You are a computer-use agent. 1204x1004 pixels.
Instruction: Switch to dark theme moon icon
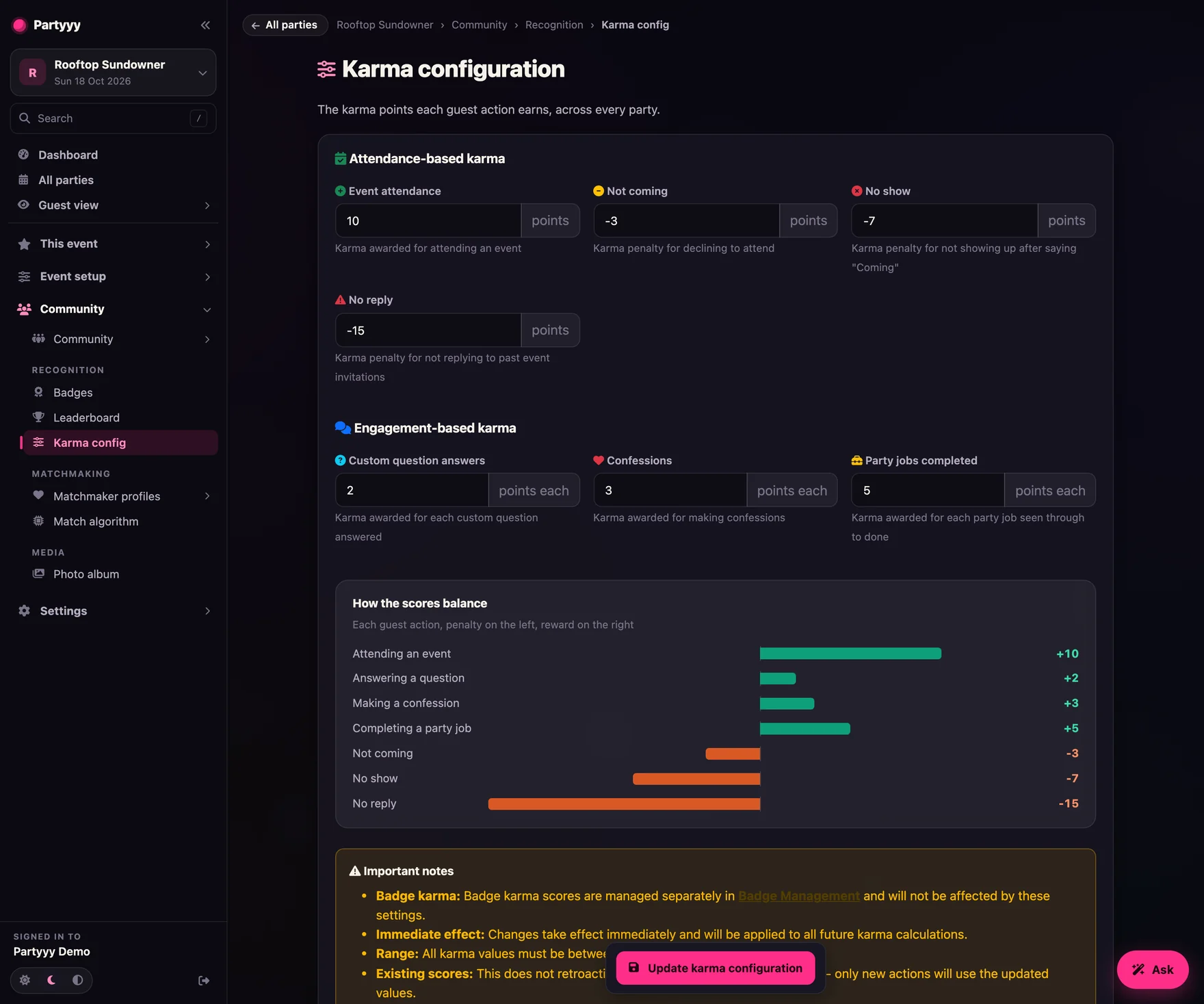[51, 980]
